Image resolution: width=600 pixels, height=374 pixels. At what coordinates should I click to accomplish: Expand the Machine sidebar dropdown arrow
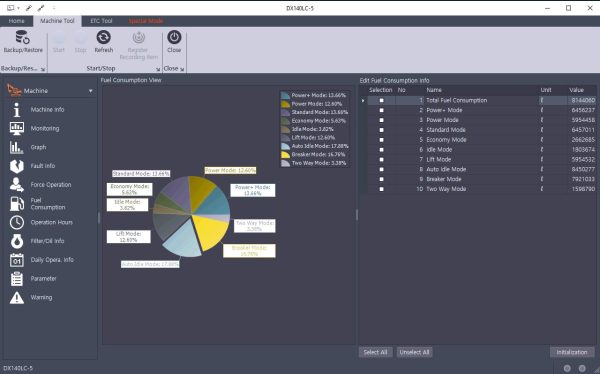[x=91, y=91]
